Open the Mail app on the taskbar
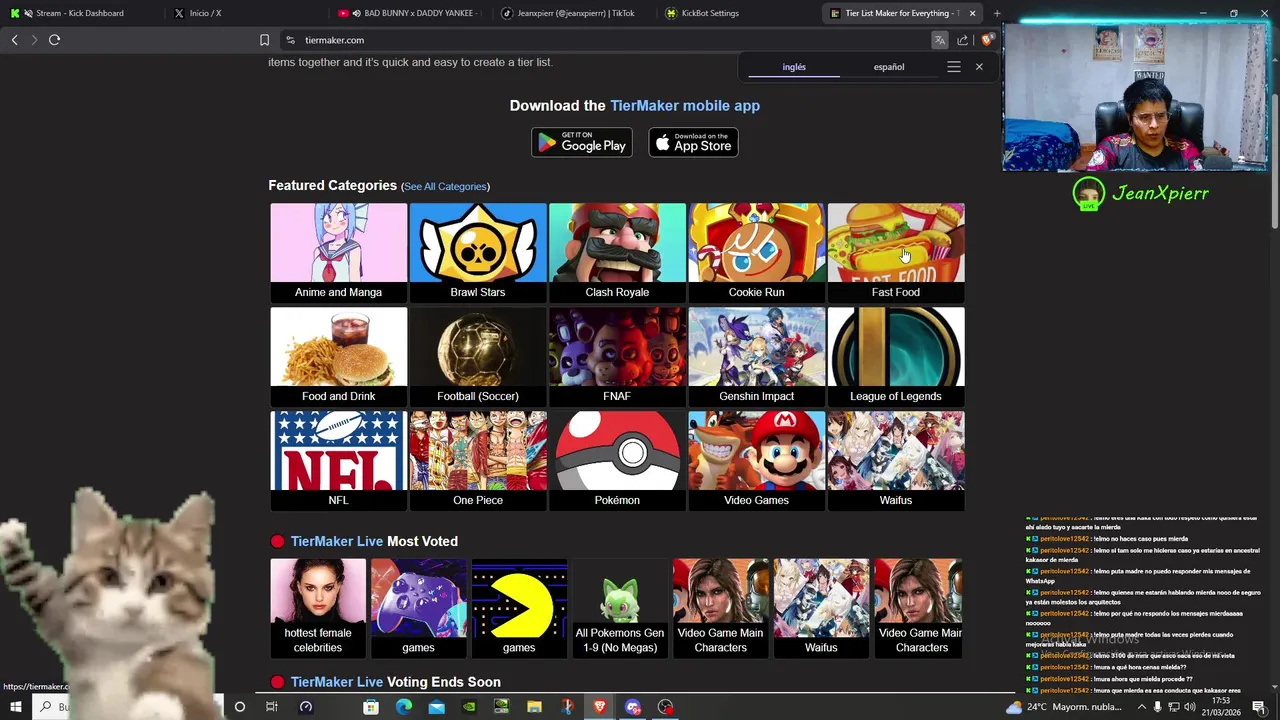The image size is (1280, 720). tap(437, 707)
